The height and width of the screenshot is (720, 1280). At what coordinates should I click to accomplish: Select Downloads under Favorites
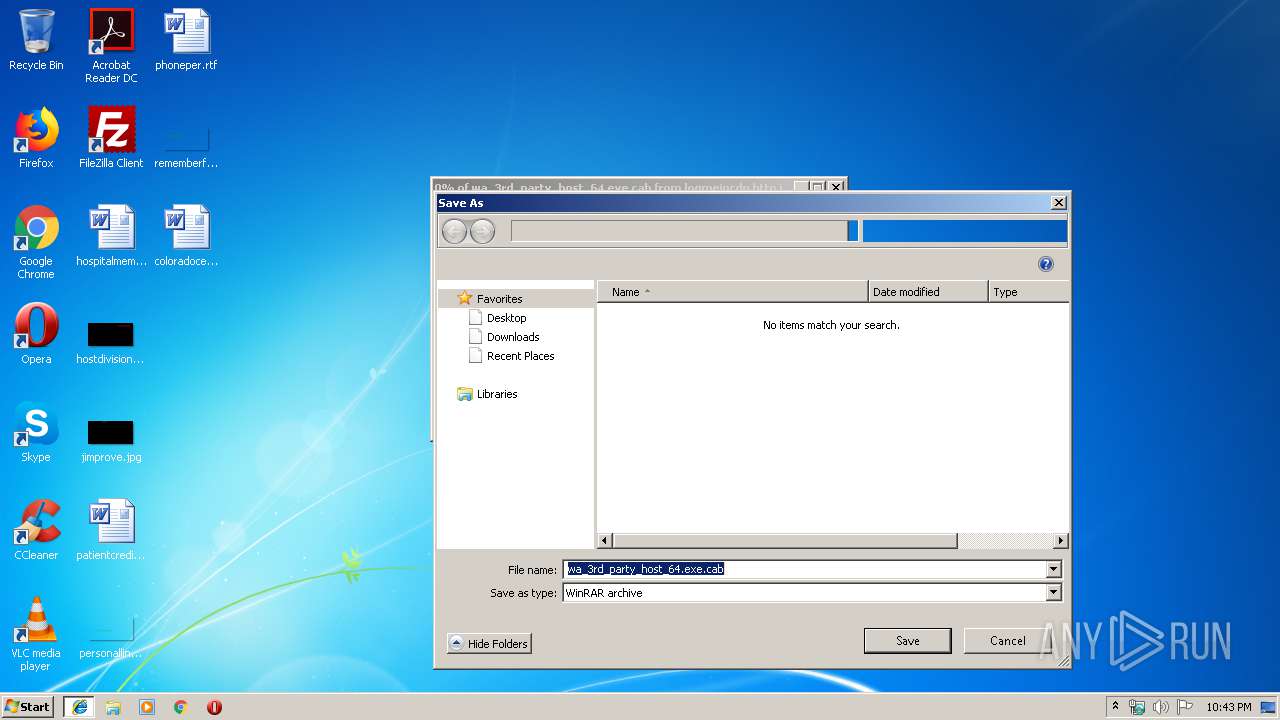pos(513,337)
